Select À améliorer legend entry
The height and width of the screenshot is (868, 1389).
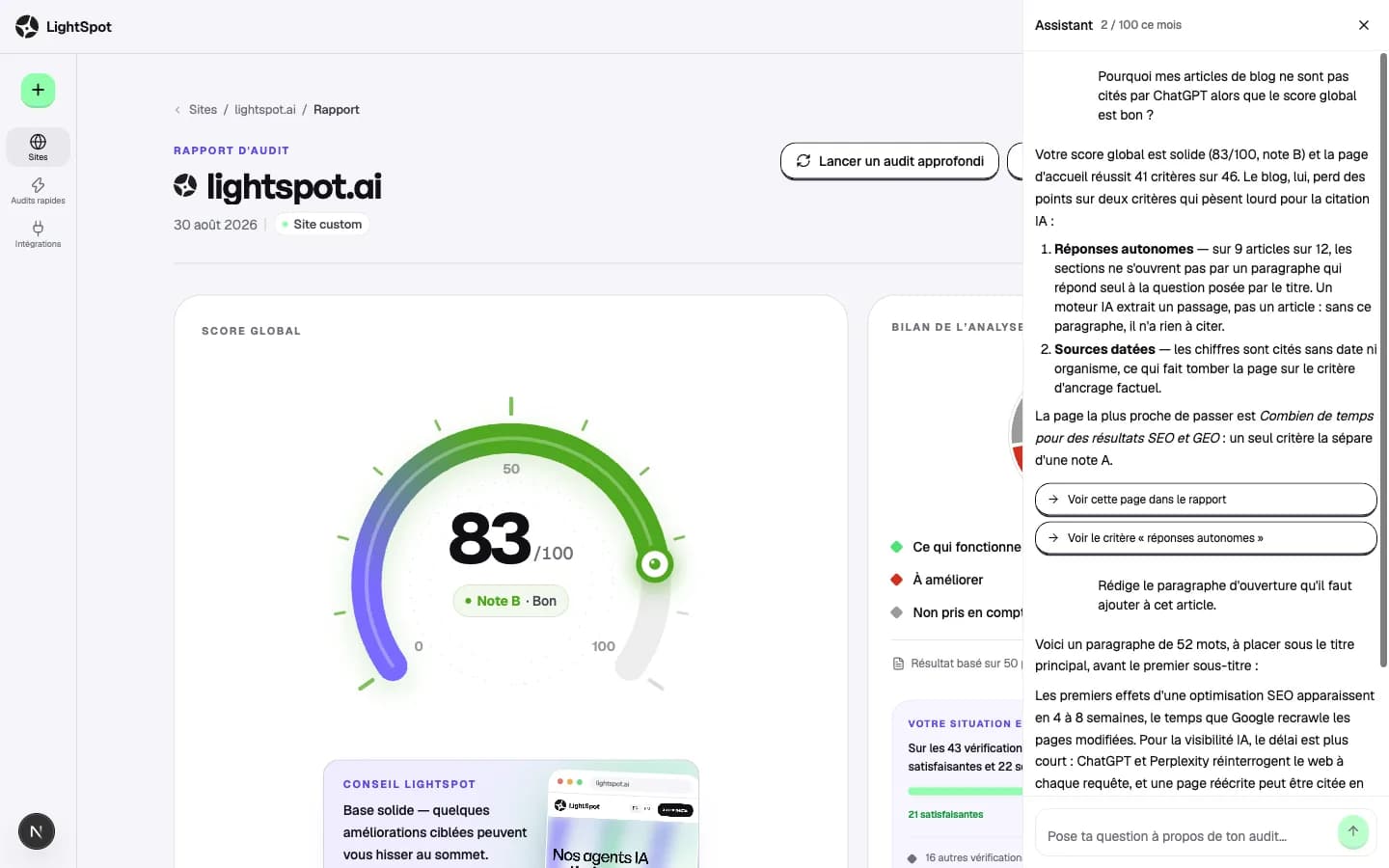pos(937,580)
